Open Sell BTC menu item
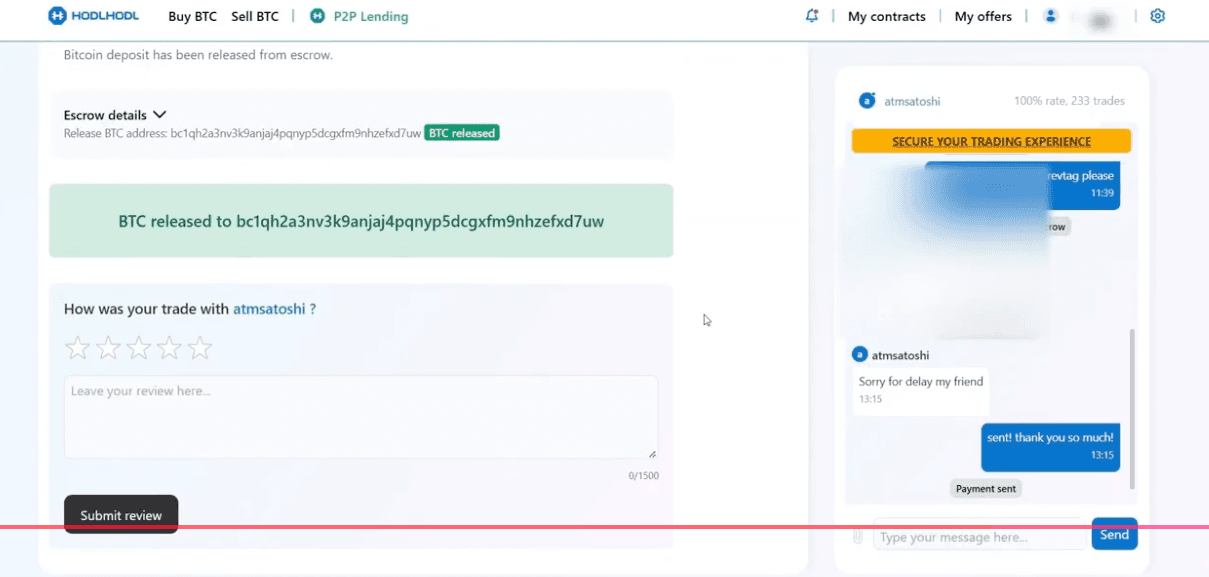1209x577 pixels. (x=255, y=16)
